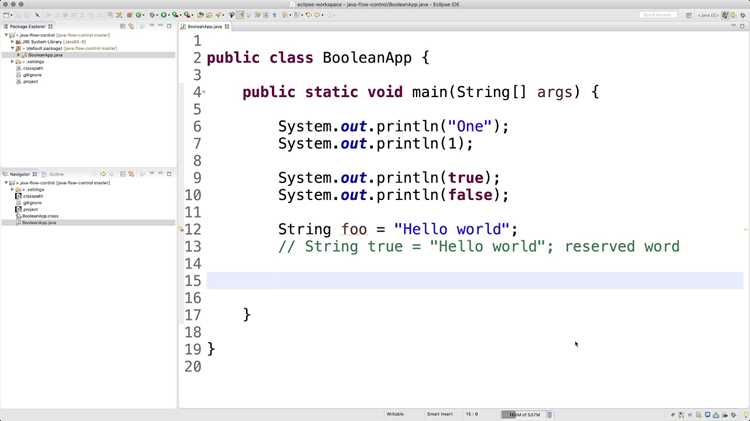Screen dimensions: 750x421
Task: Toggle the code fold marker on line 4
Action: pos(204,92)
